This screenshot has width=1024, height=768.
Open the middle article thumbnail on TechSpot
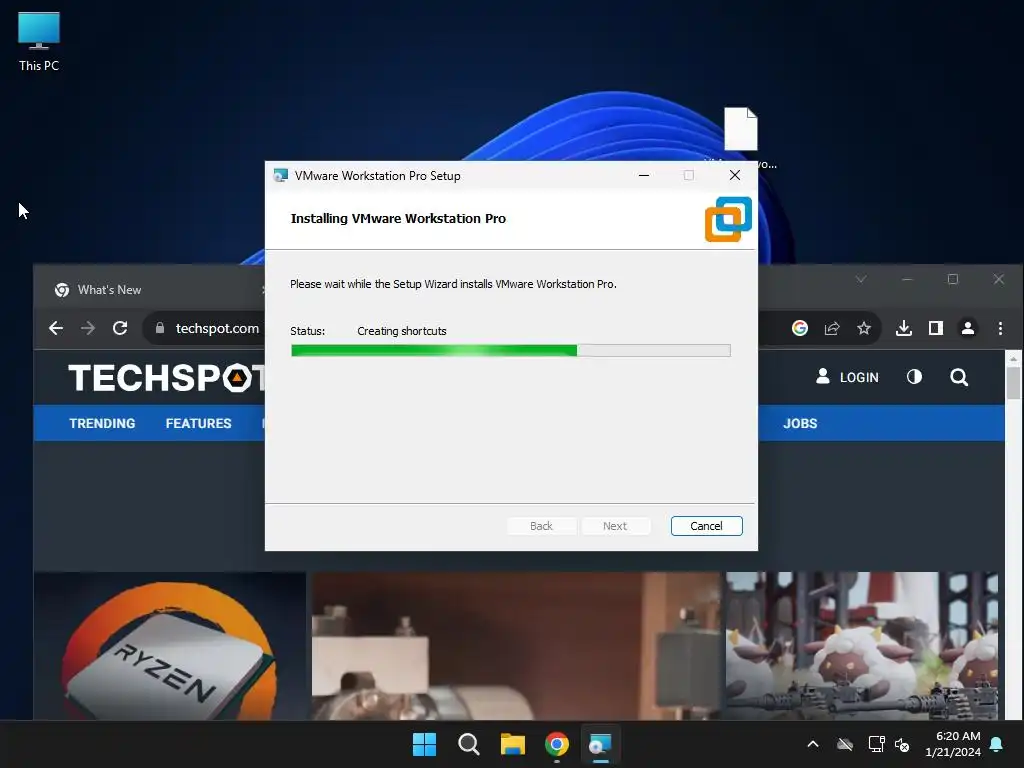coord(516,646)
